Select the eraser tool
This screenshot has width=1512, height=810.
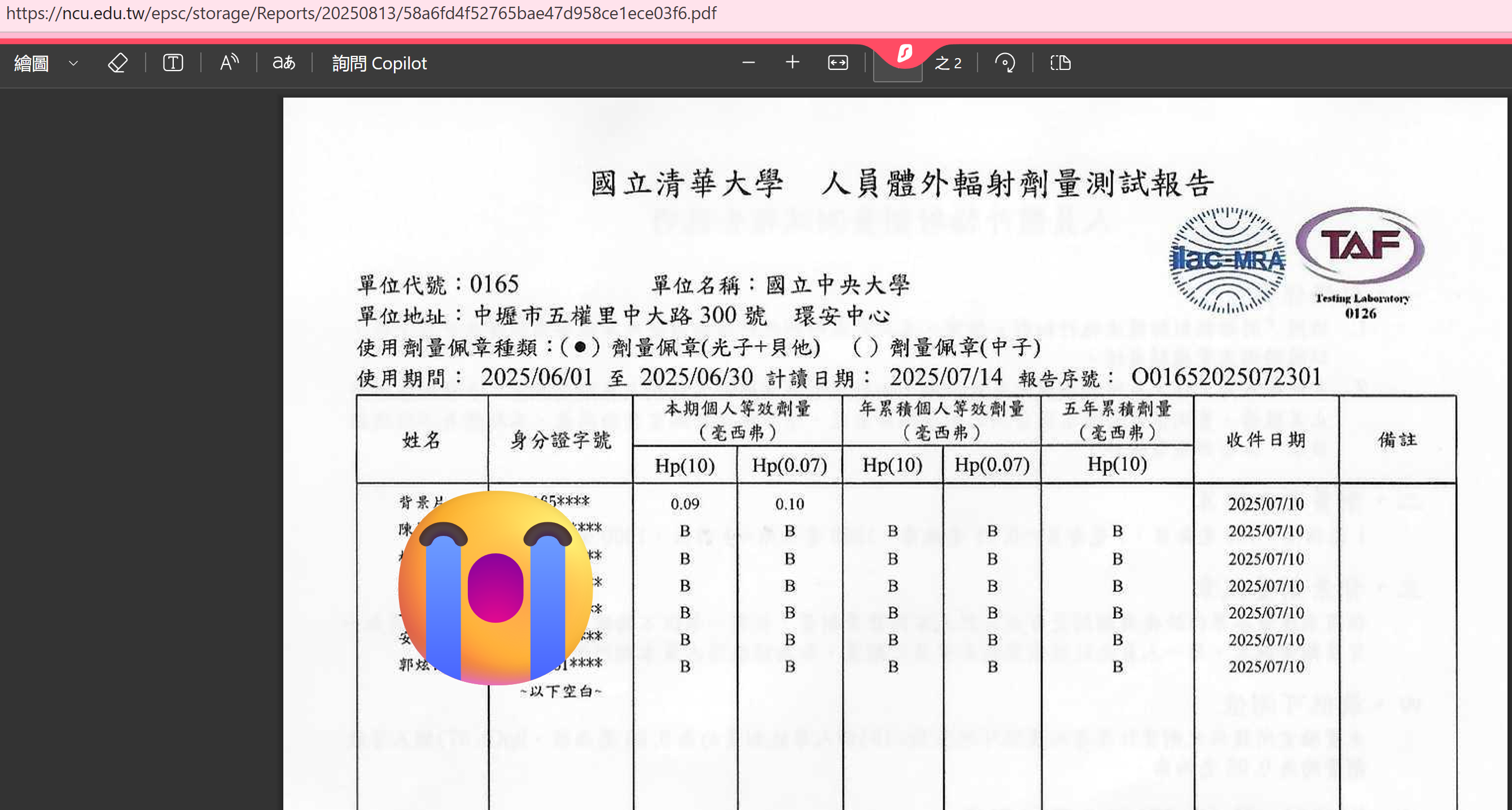click(117, 63)
